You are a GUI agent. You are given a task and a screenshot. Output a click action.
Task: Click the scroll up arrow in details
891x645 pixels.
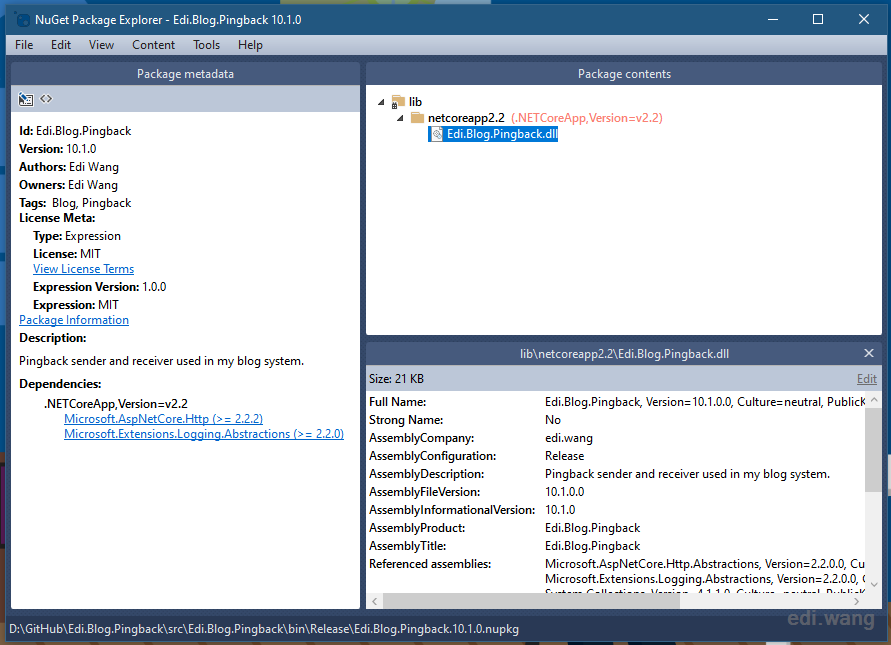coord(874,400)
